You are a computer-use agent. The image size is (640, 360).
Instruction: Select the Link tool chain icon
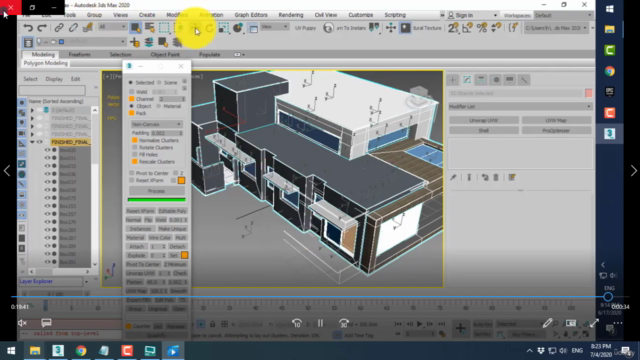59,28
